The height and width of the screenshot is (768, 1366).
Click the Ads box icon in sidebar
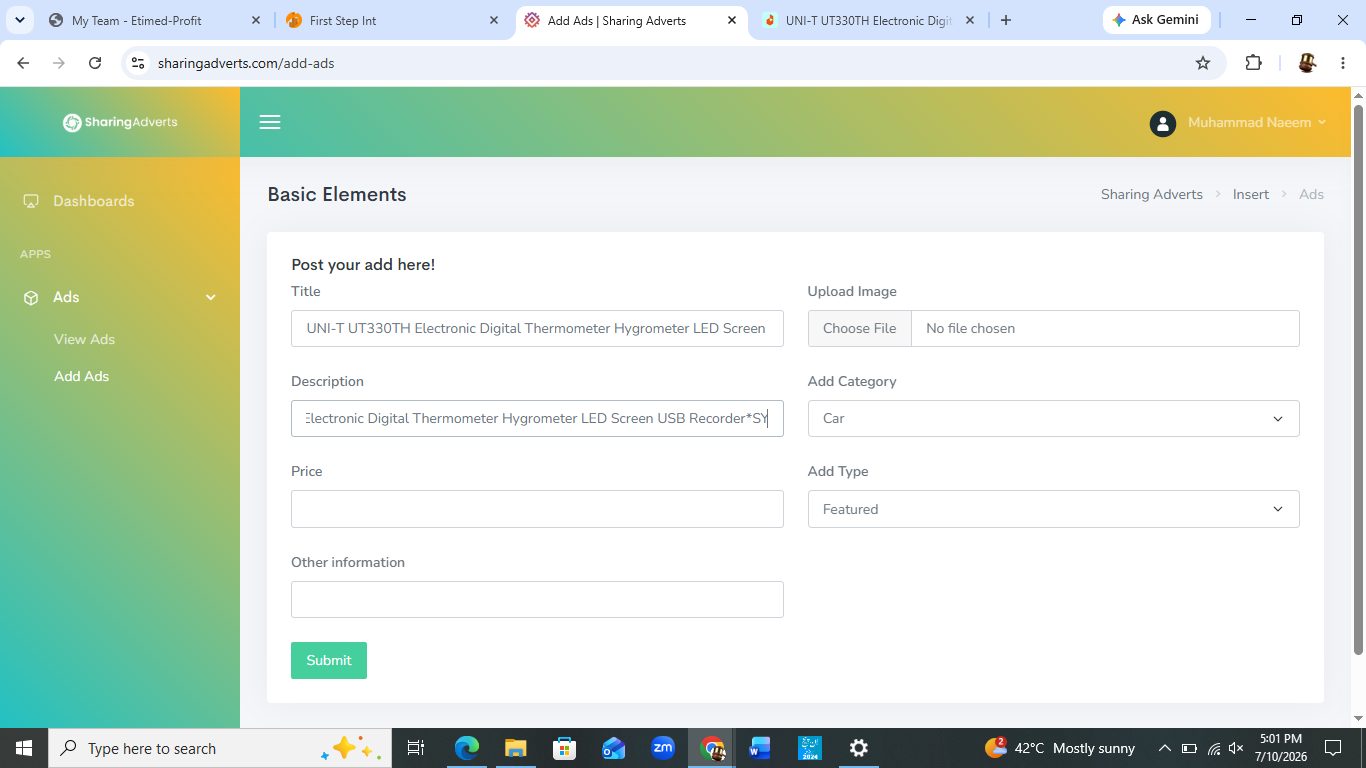(31, 298)
